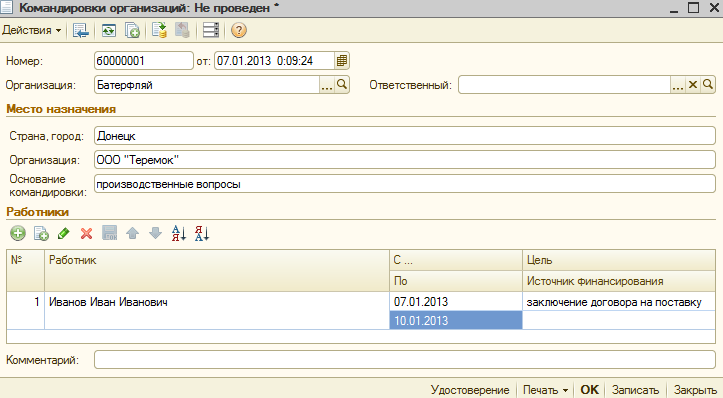Click the document icon in the title bar
The width and height of the screenshot is (723, 398).
(6, 7)
